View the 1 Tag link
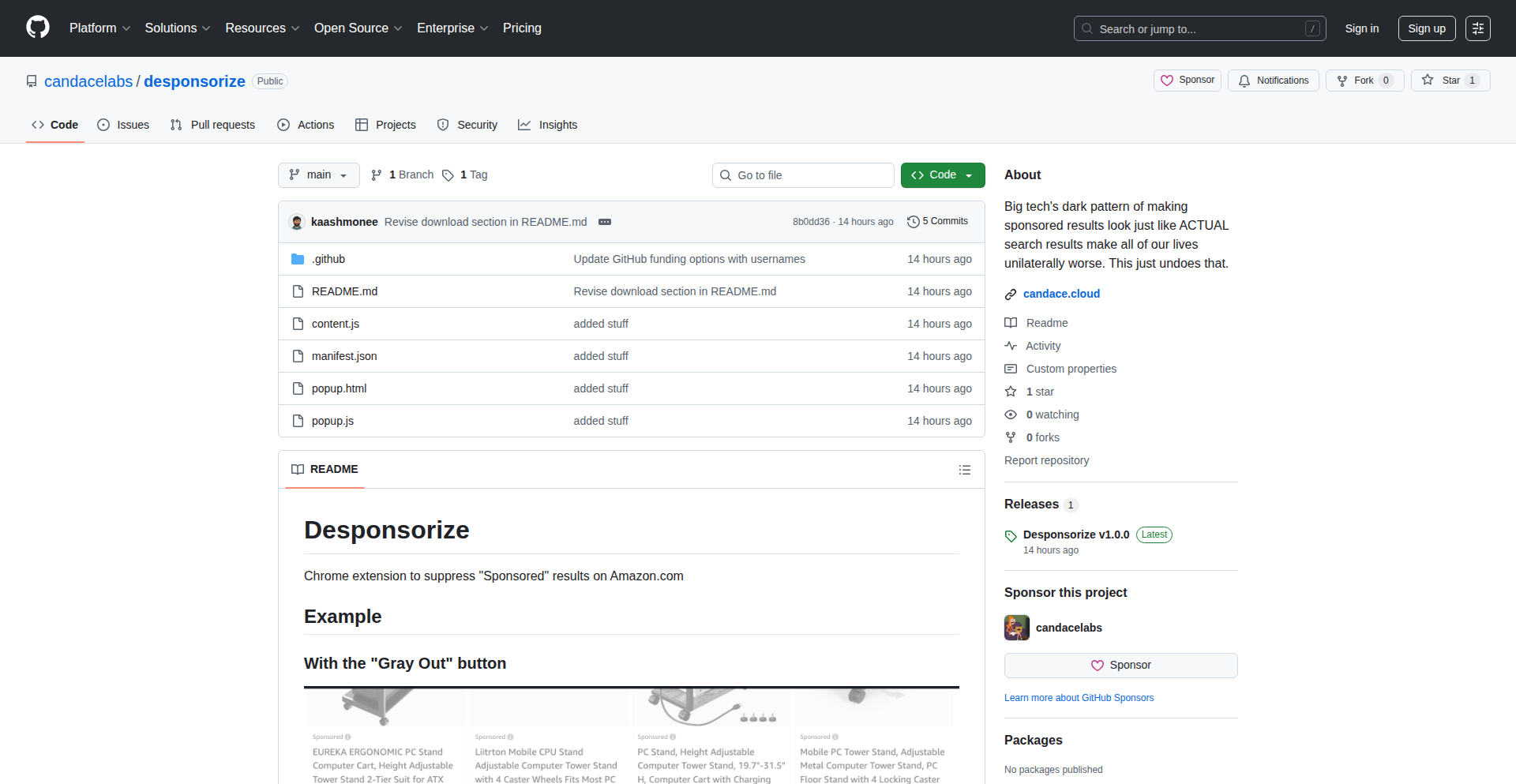1516x784 pixels. click(x=465, y=175)
